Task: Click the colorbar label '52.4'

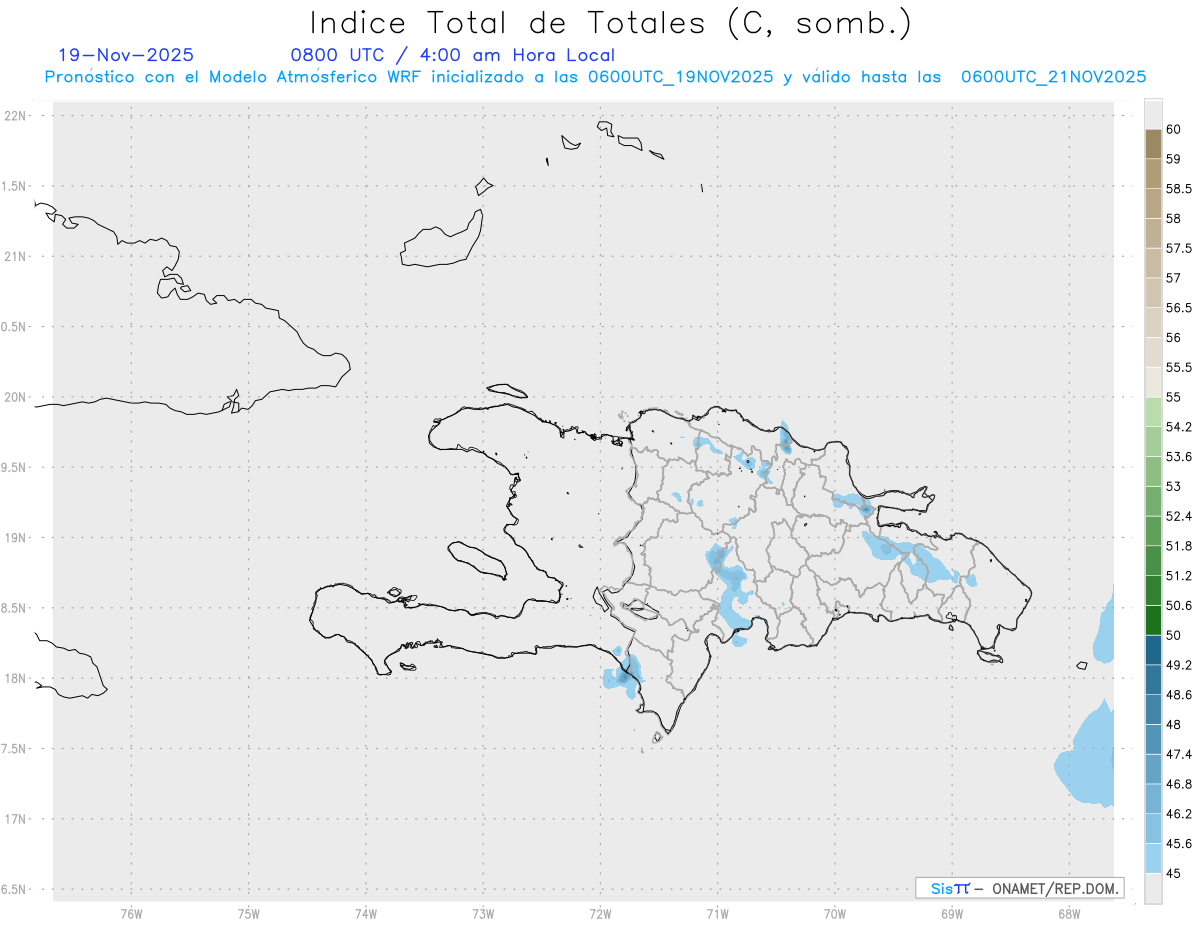Action: 1179,516
